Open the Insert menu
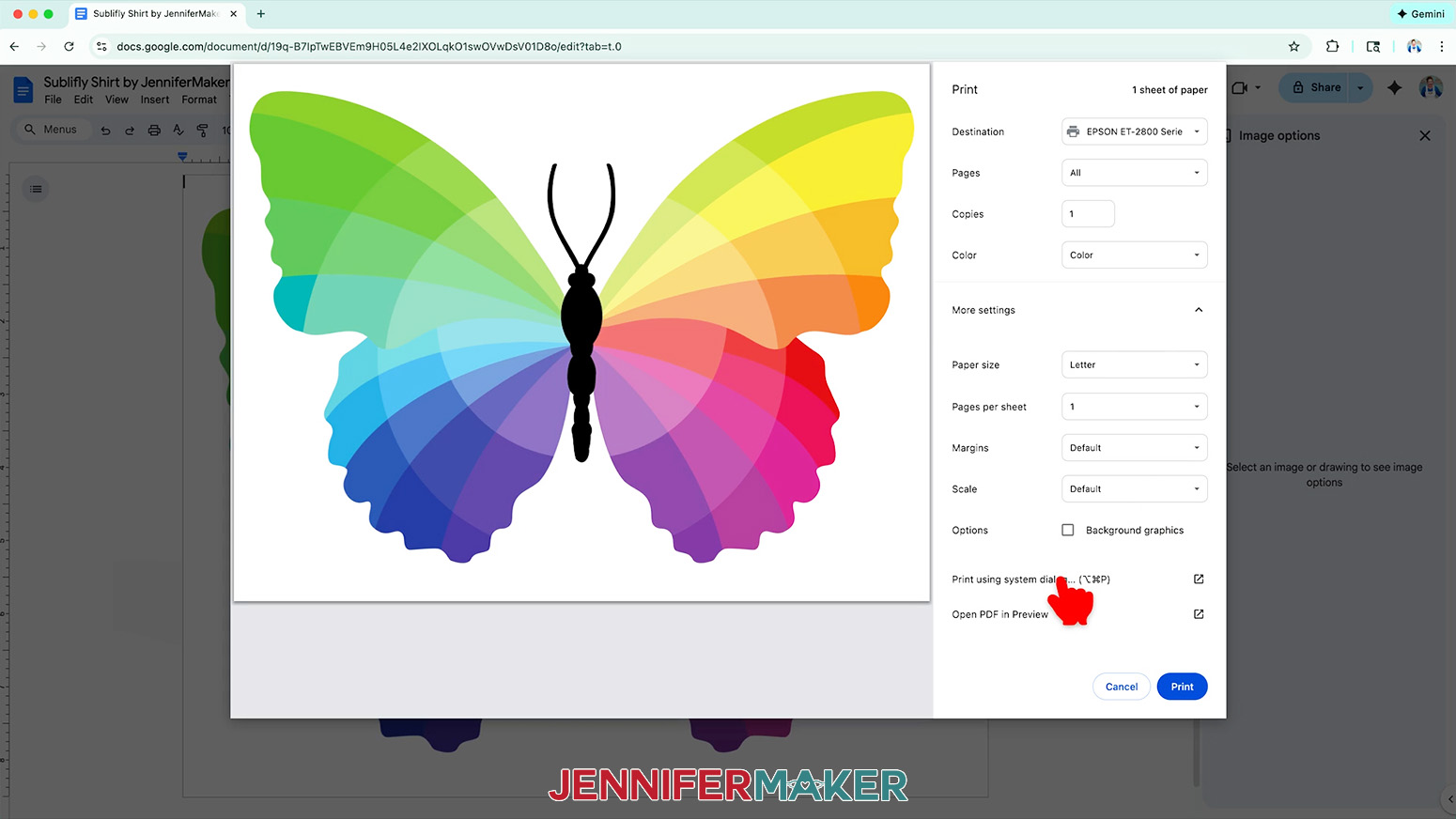This screenshot has height=819, width=1456. (x=155, y=100)
